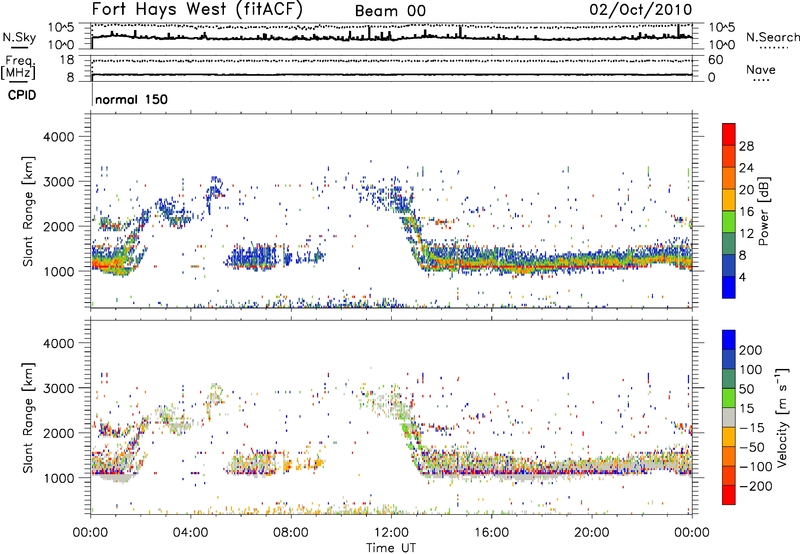This screenshot has height=554, width=800.
Task: Click the 12 label on Power color bar
Action: tap(746, 234)
